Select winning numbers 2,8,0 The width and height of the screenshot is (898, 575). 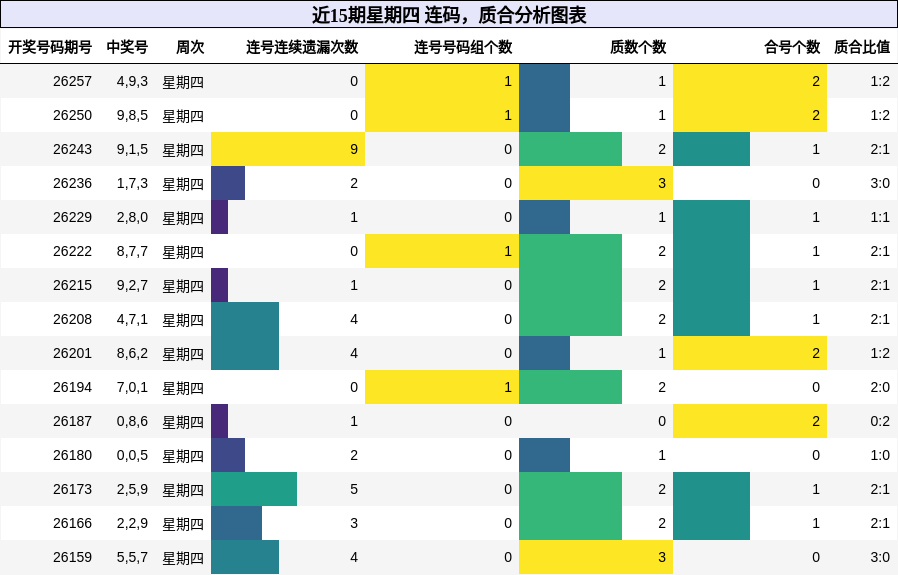pos(132,217)
